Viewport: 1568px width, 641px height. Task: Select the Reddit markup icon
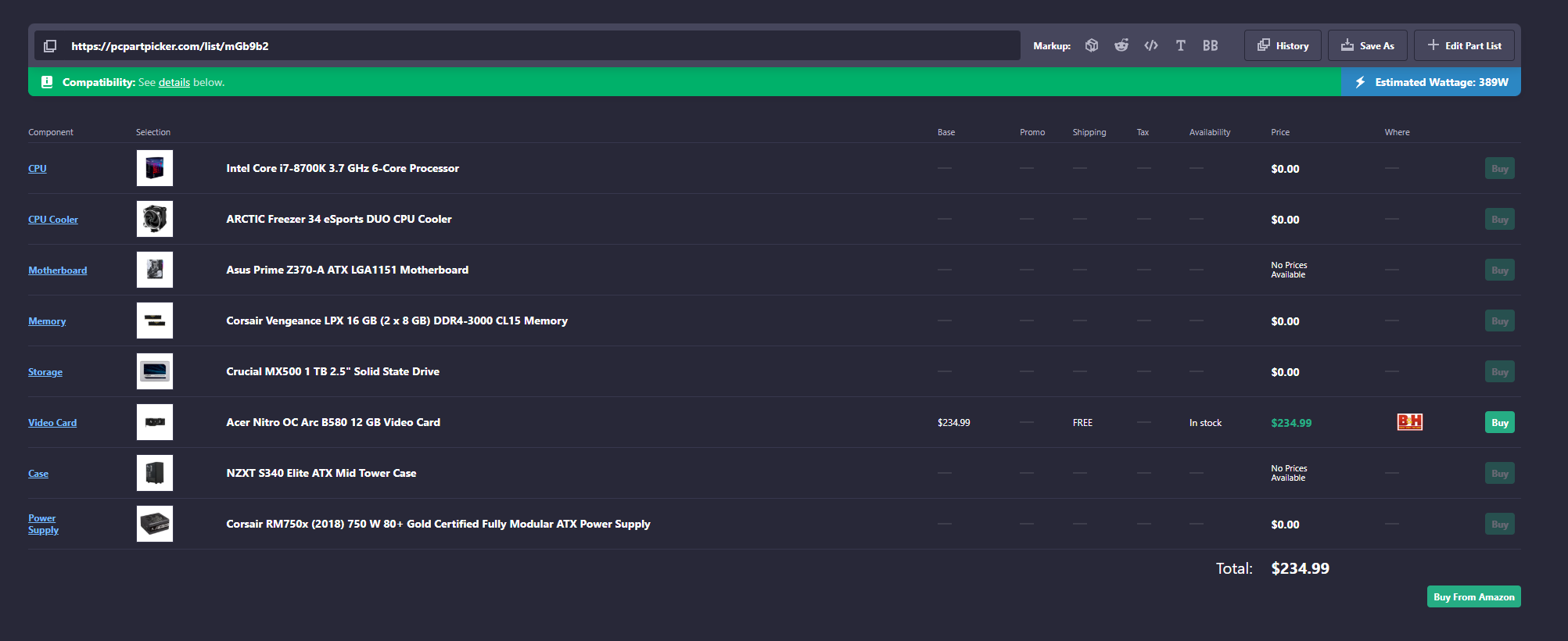pyautogui.click(x=1121, y=45)
